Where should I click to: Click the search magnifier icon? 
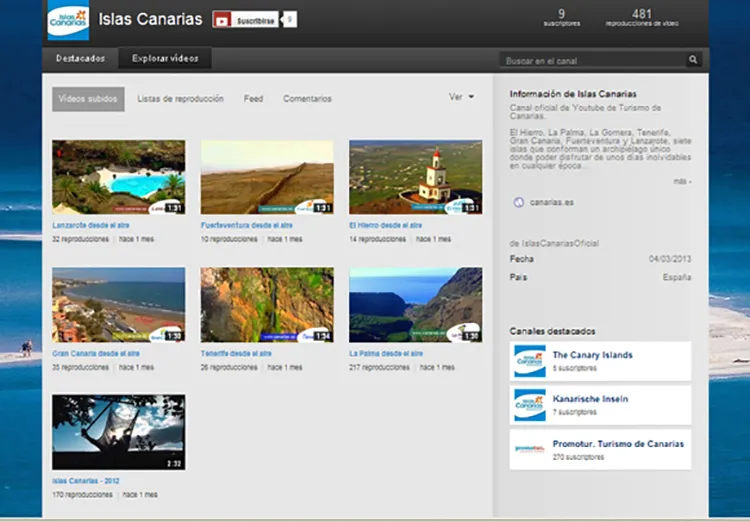coord(693,61)
